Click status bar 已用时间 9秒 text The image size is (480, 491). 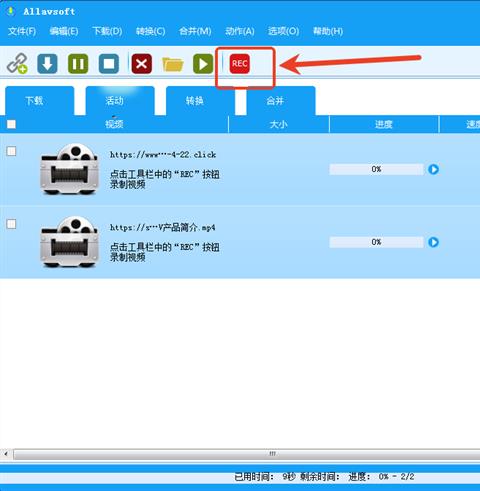click(265, 477)
